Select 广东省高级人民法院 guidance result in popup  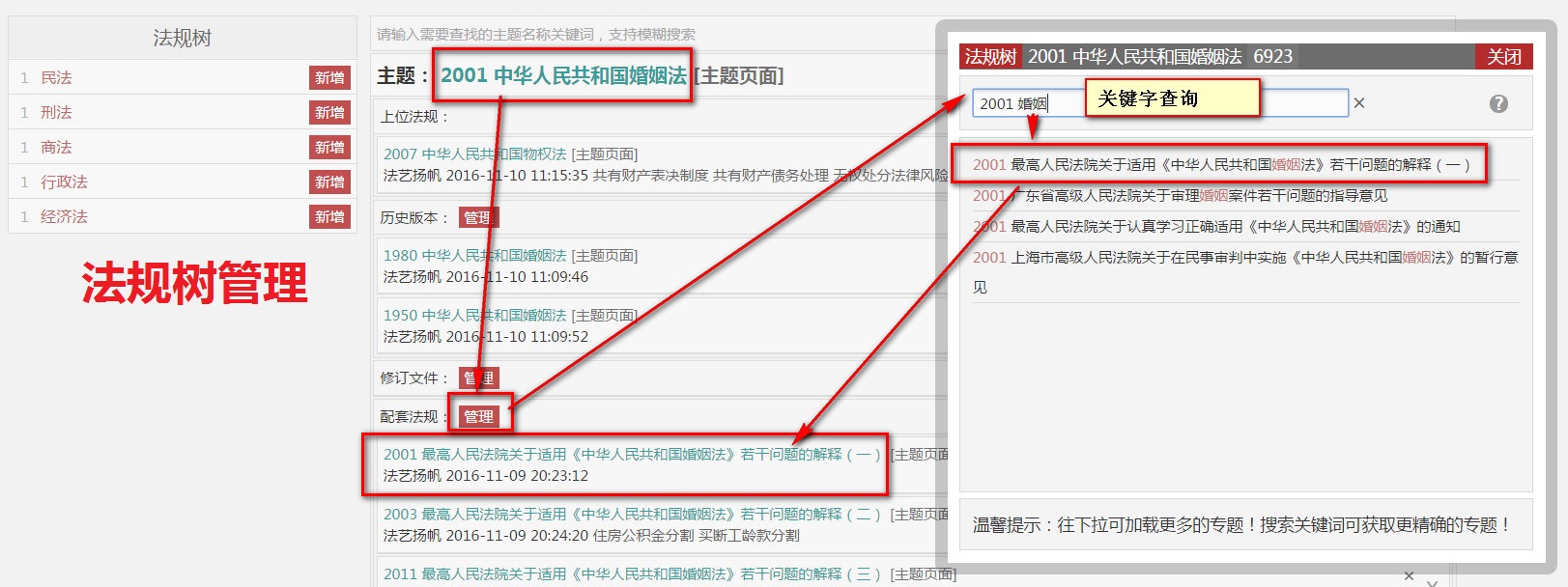[x=1179, y=196]
